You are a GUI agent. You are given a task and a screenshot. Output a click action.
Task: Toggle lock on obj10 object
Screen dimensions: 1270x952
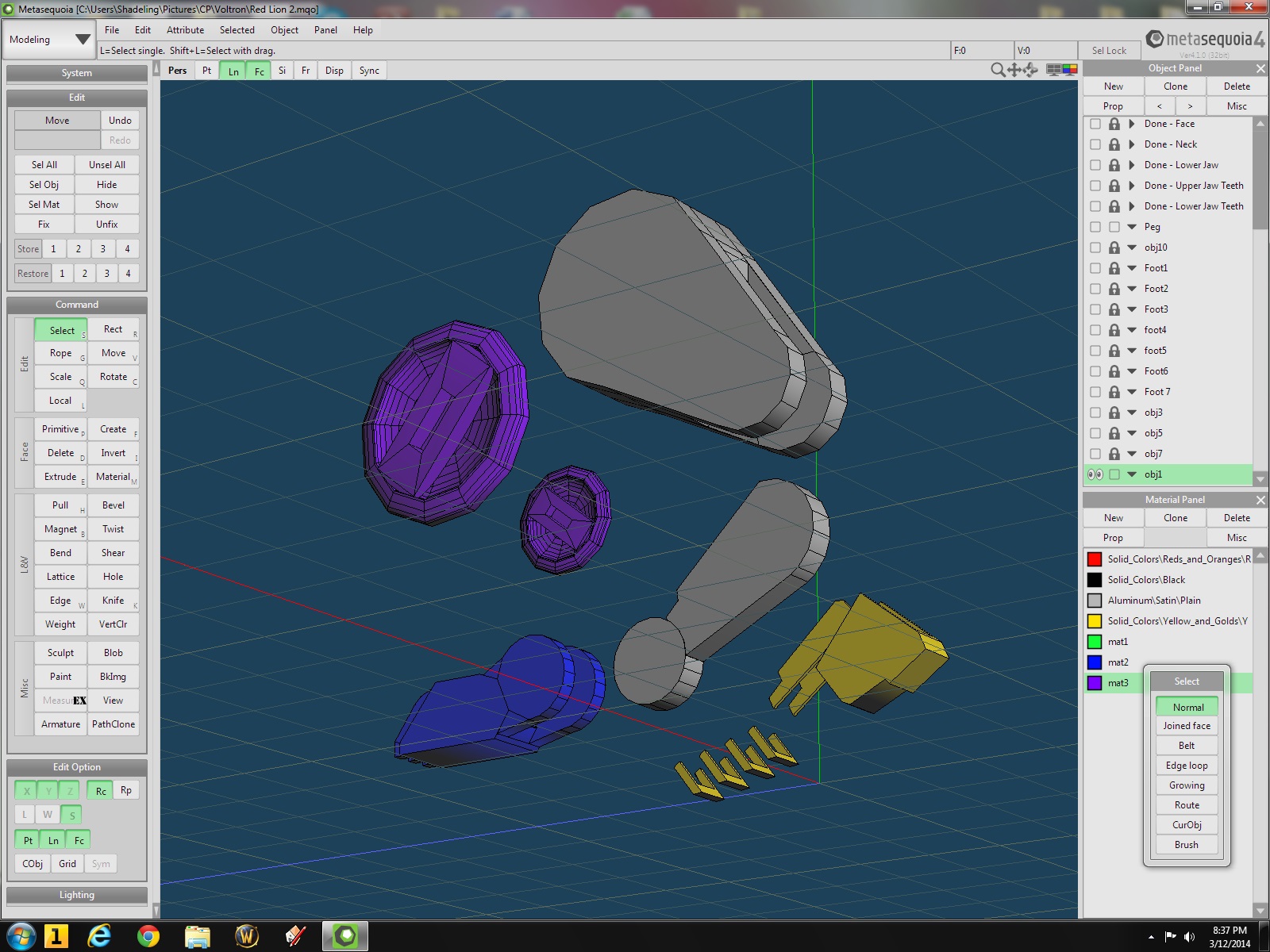click(x=1114, y=248)
